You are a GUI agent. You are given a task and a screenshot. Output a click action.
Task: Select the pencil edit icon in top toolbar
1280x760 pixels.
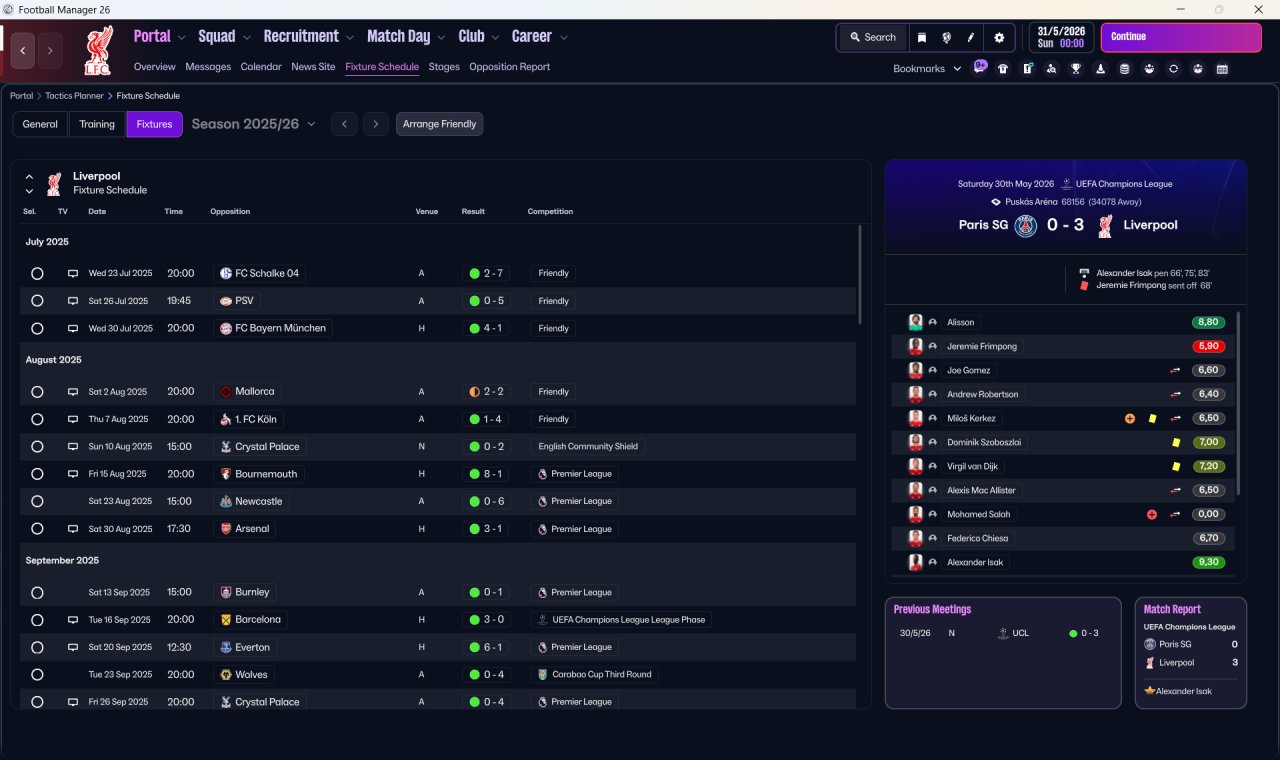point(970,37)
